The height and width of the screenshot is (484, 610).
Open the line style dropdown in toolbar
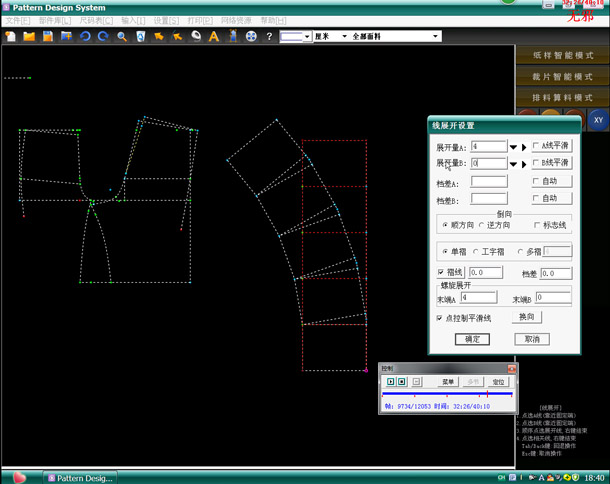click(307, 37)
